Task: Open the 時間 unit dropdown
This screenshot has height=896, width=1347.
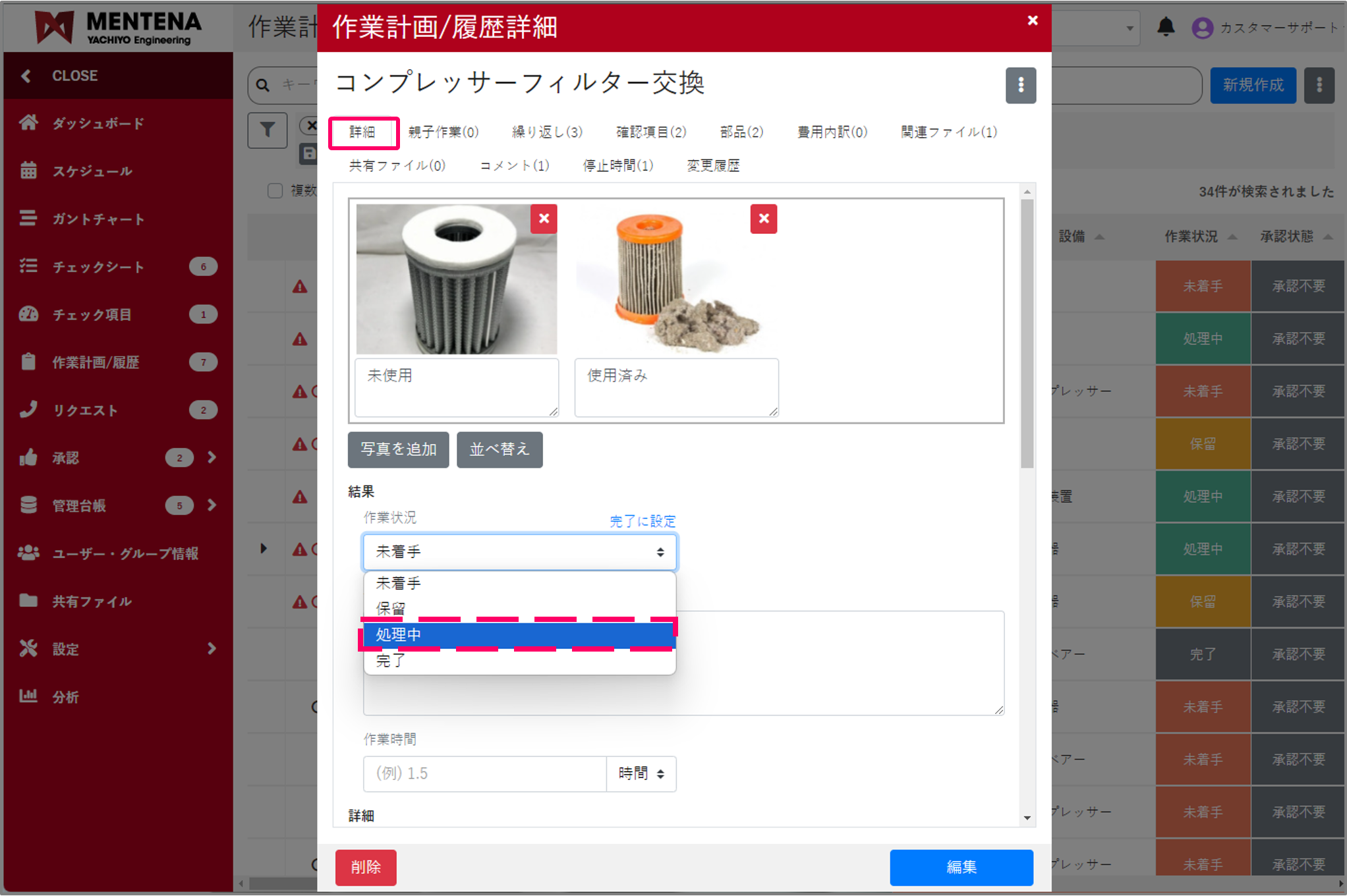Action: (641, 773)
